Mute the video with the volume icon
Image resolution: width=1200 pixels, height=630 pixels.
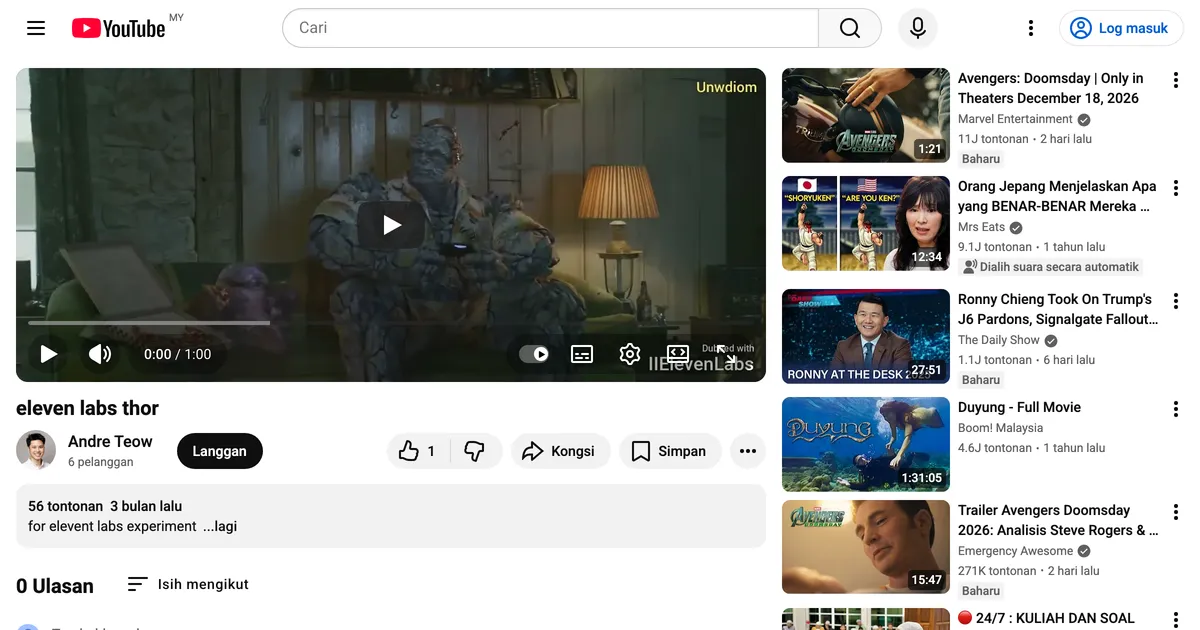point(100,354)
